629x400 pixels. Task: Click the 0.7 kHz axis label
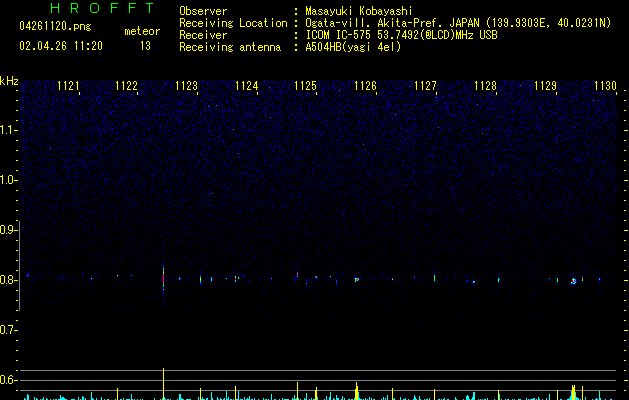click(x=8, y=330)
